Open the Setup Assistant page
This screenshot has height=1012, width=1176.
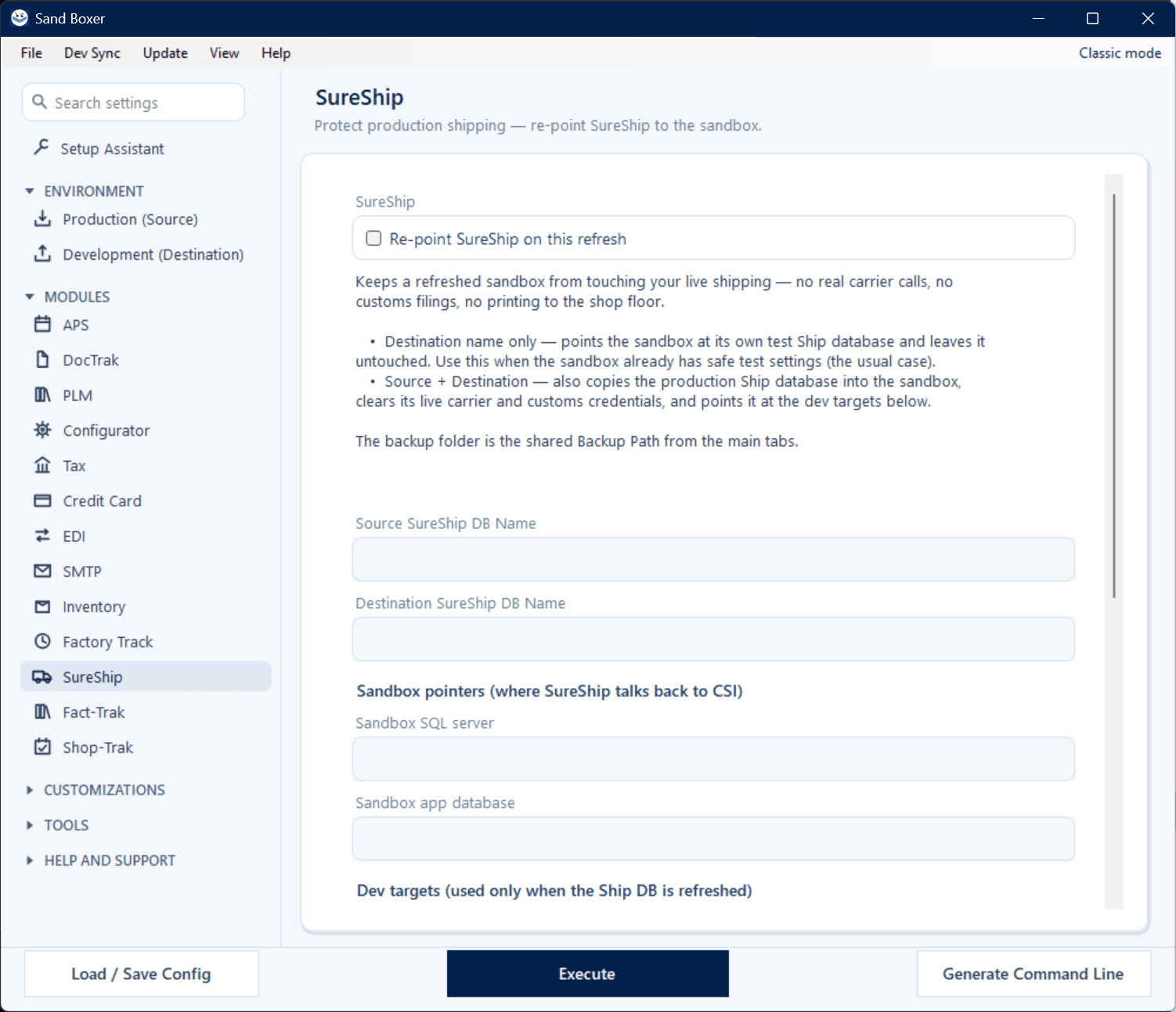(112, 149)
